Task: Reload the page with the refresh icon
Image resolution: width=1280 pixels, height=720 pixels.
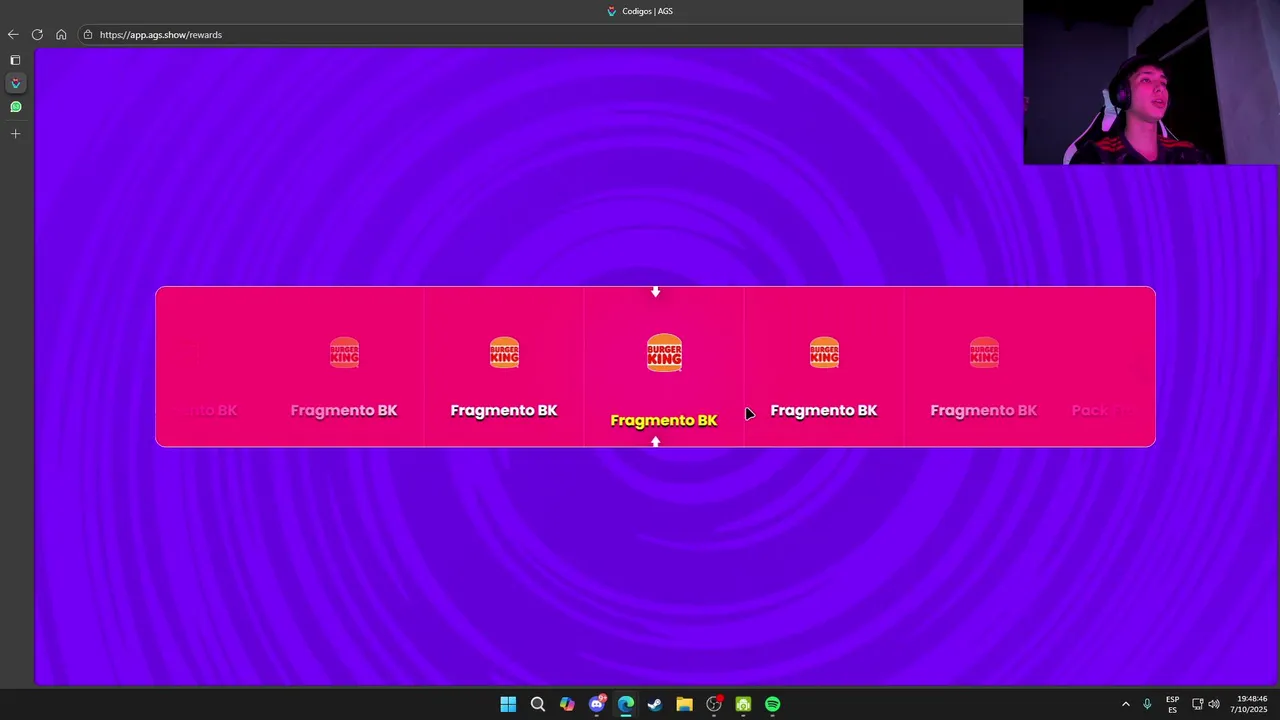Action: point(37,34)
